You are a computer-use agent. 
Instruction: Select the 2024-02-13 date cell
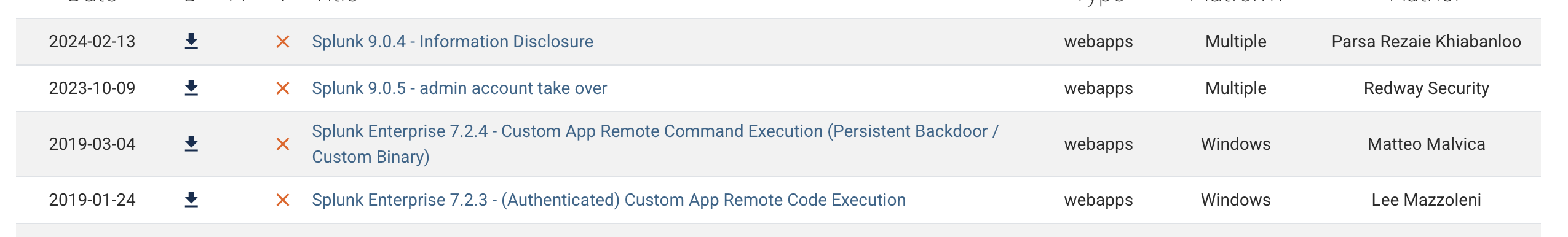pyautogui.click(x=92, y=42)
